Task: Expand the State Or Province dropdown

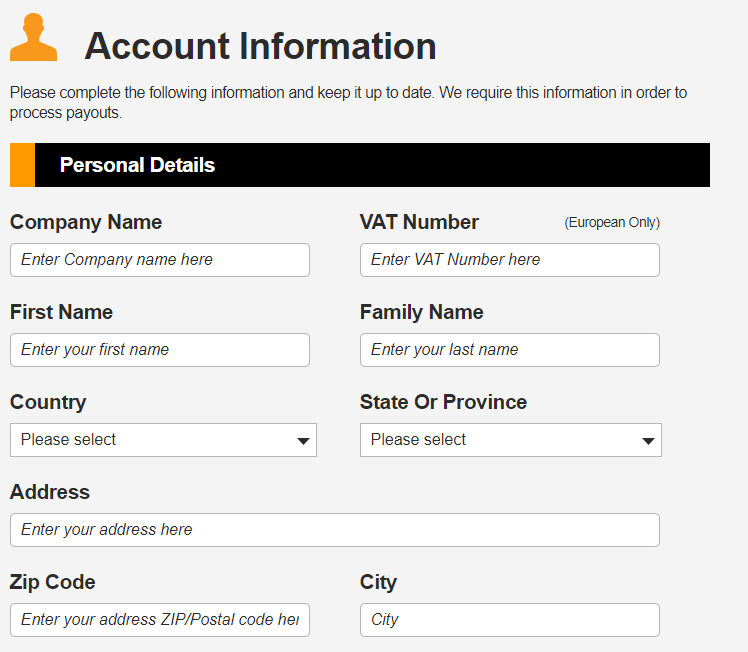Action: (x=510, y=440)
